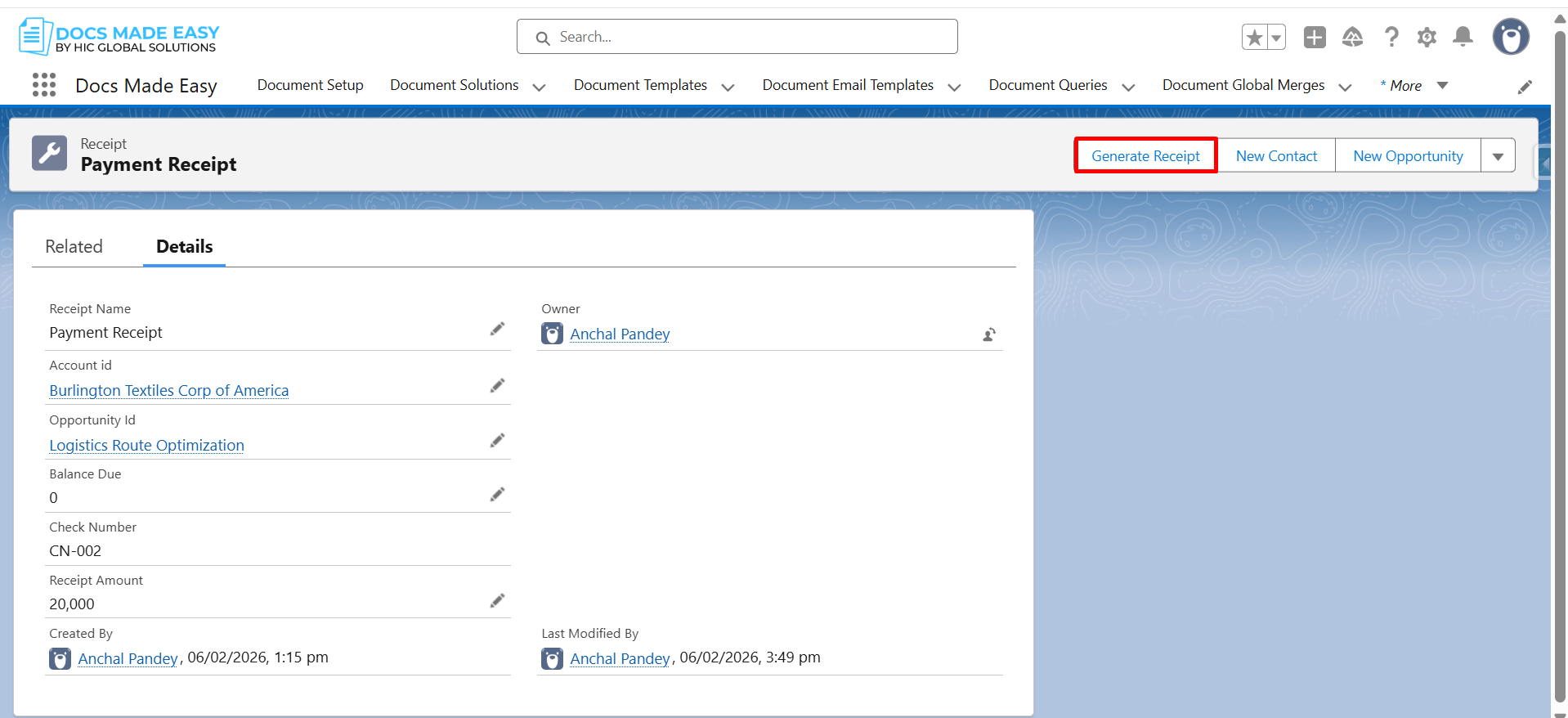Expand the Document Solutions menu chevron
This screenshot has height=718, width=1568.
pos(539,87)
